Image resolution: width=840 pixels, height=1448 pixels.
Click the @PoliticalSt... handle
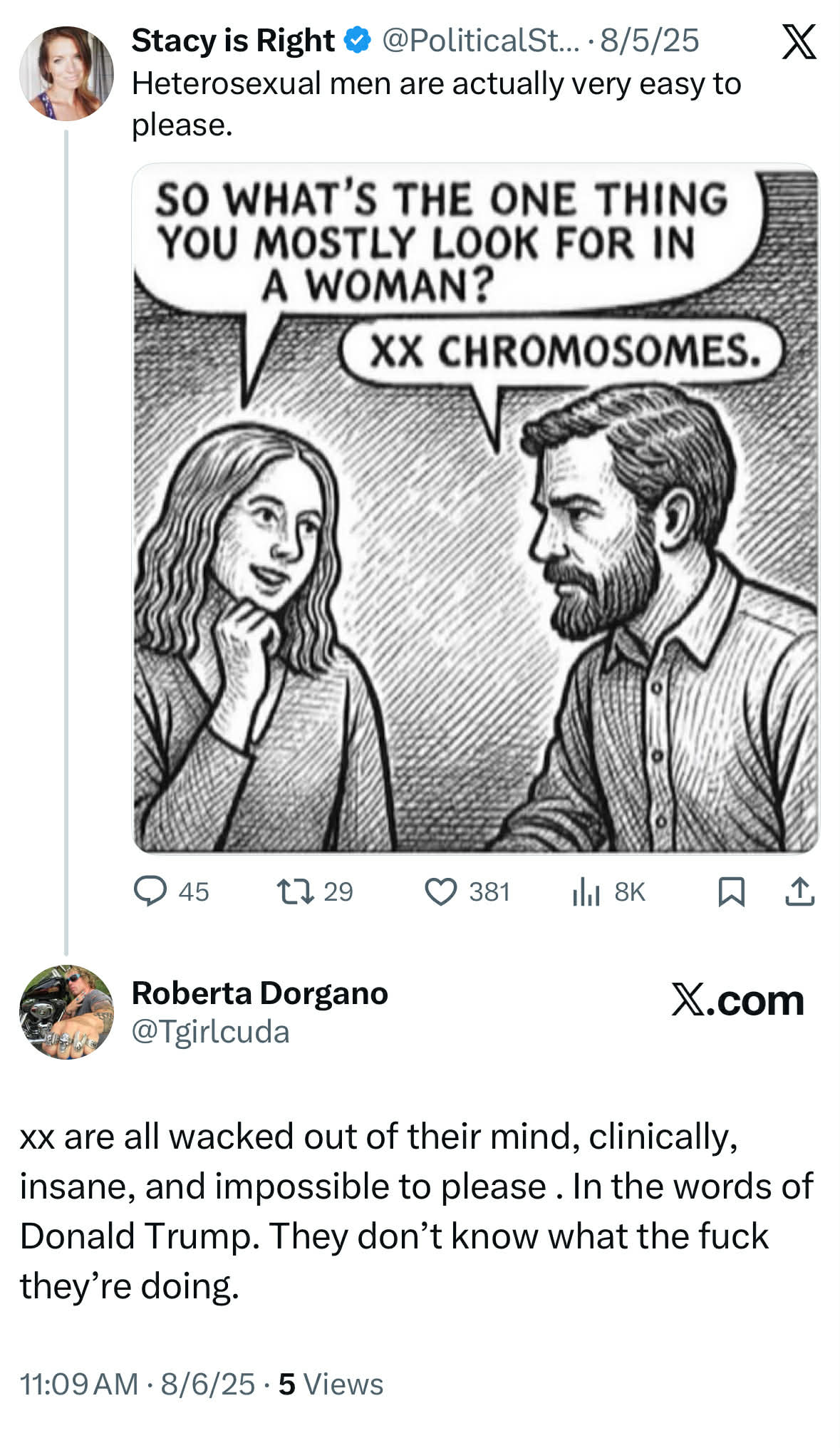(x=481, y=41)
